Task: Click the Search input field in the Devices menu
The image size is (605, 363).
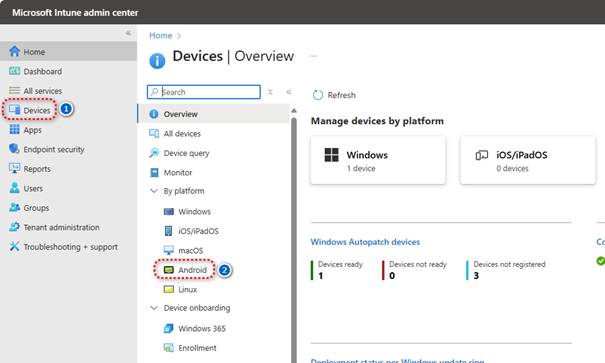Action: click(204, 92)
